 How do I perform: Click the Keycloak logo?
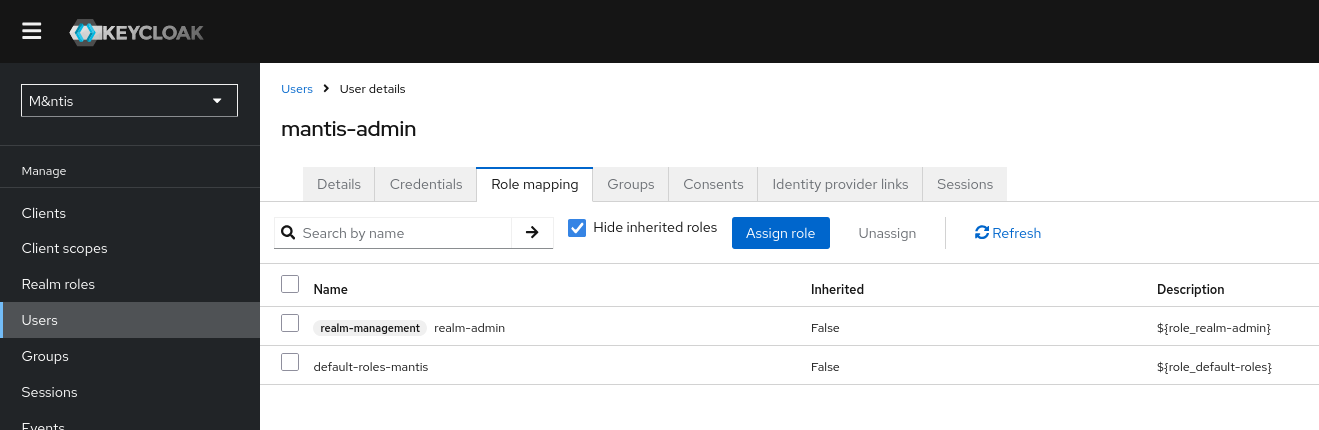[136, 32]
